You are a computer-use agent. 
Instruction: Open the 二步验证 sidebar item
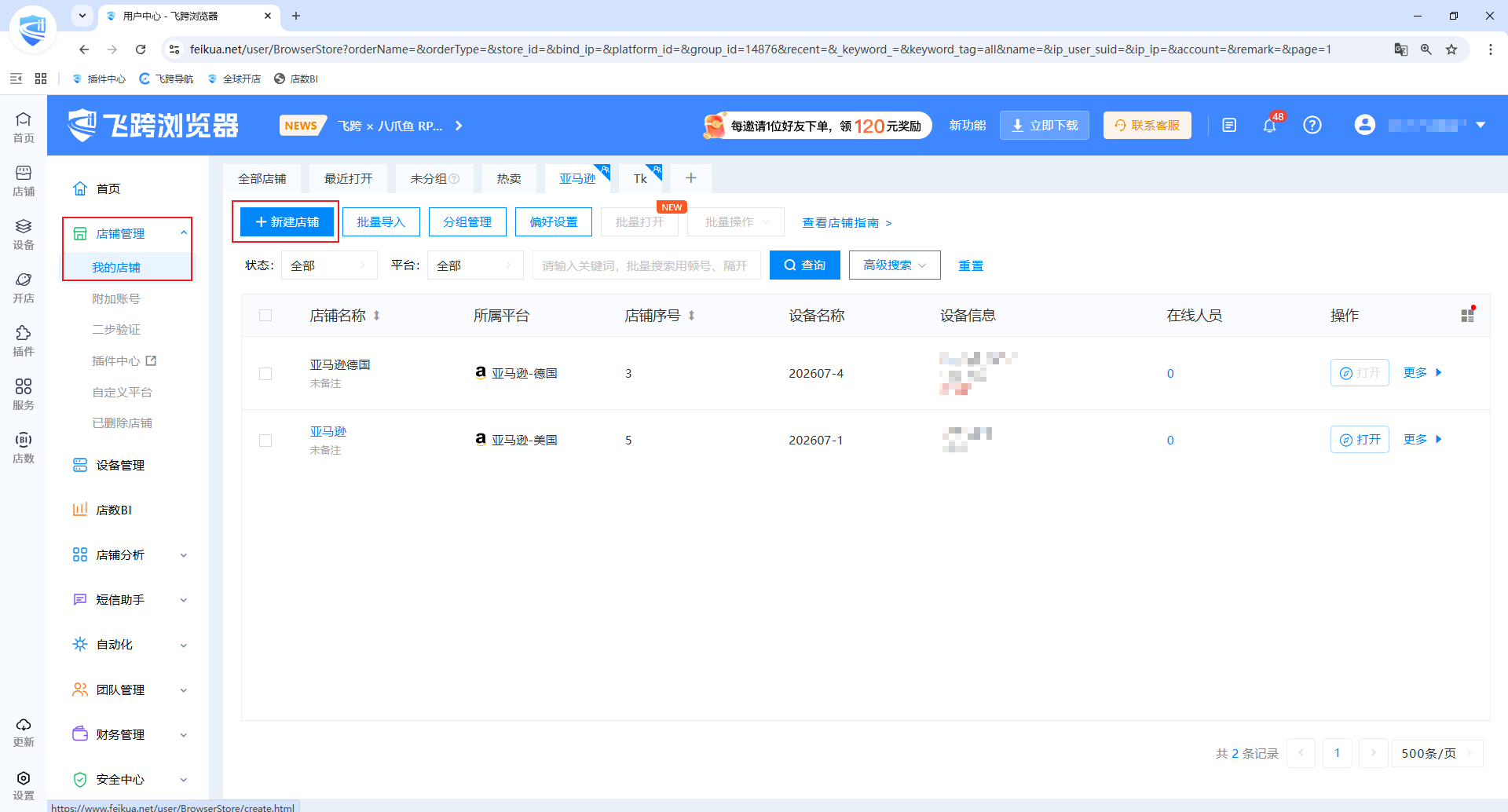(116, 330)
